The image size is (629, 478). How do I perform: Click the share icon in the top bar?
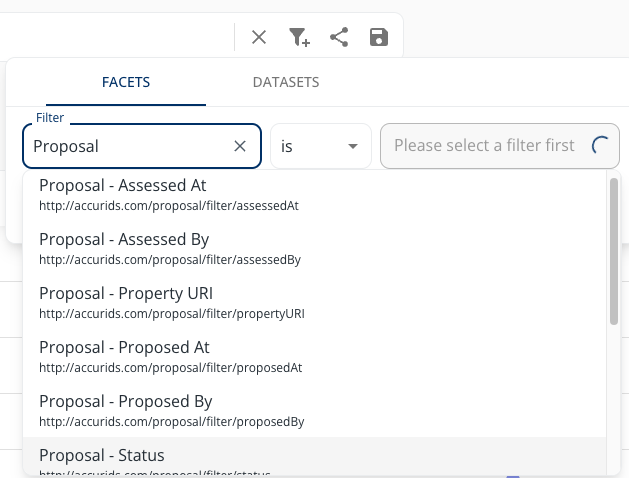[339, 38]
